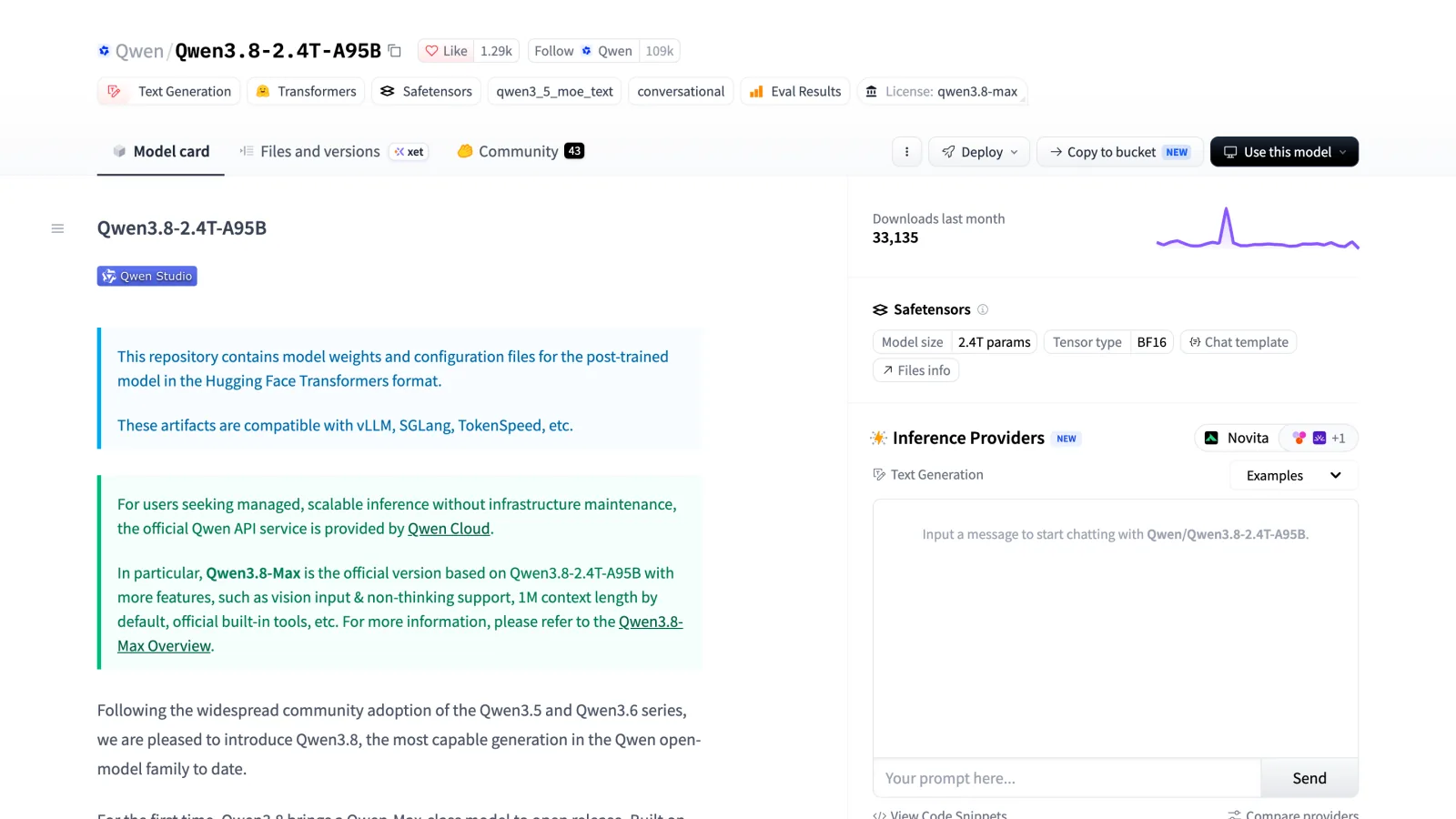Open the three-dot more options menu
The height and width of the screenshot is (819, 1456).
tap(906, 152)
